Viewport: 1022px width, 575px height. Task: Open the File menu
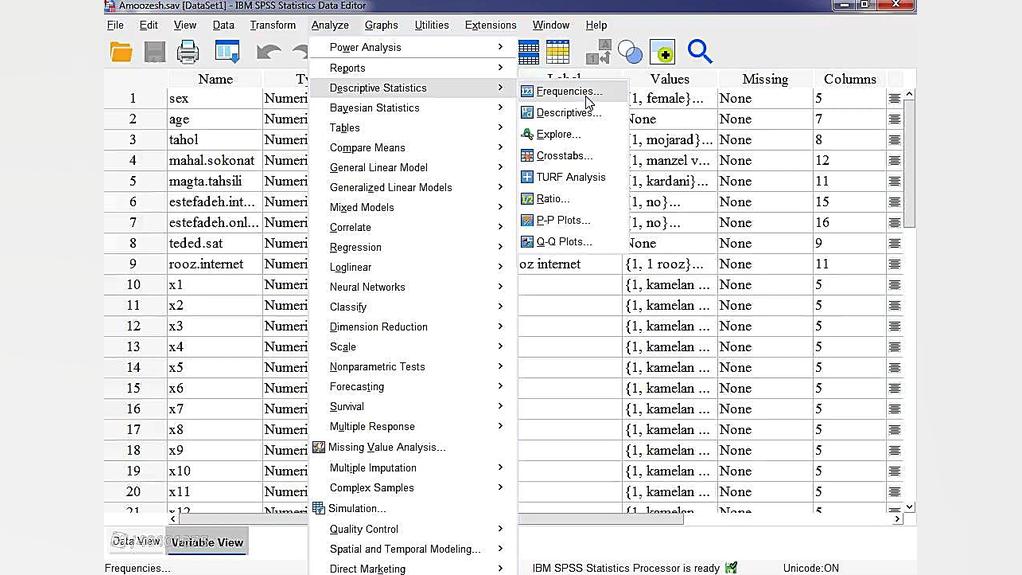point(115,25)
